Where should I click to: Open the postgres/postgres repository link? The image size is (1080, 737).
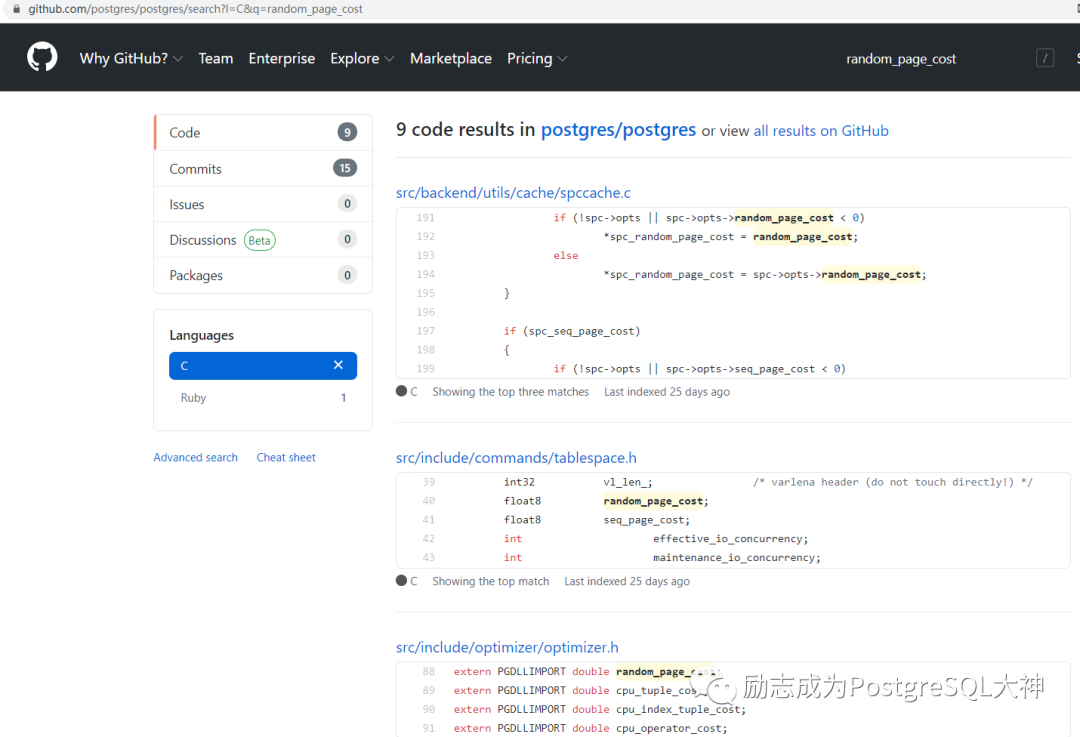pyautogui.click(x=619, y=129)
